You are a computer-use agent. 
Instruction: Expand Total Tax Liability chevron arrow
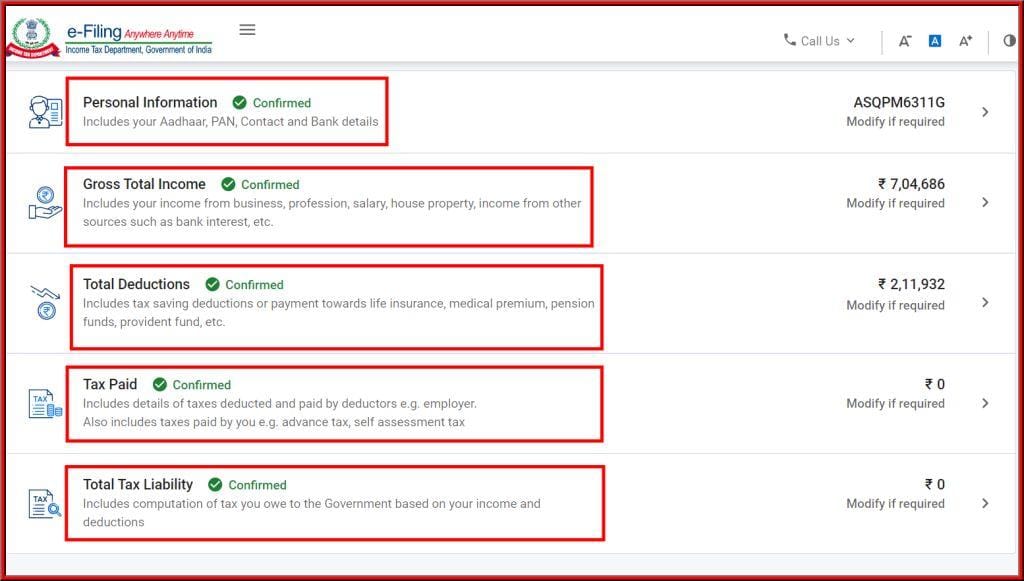coord(985,503)
